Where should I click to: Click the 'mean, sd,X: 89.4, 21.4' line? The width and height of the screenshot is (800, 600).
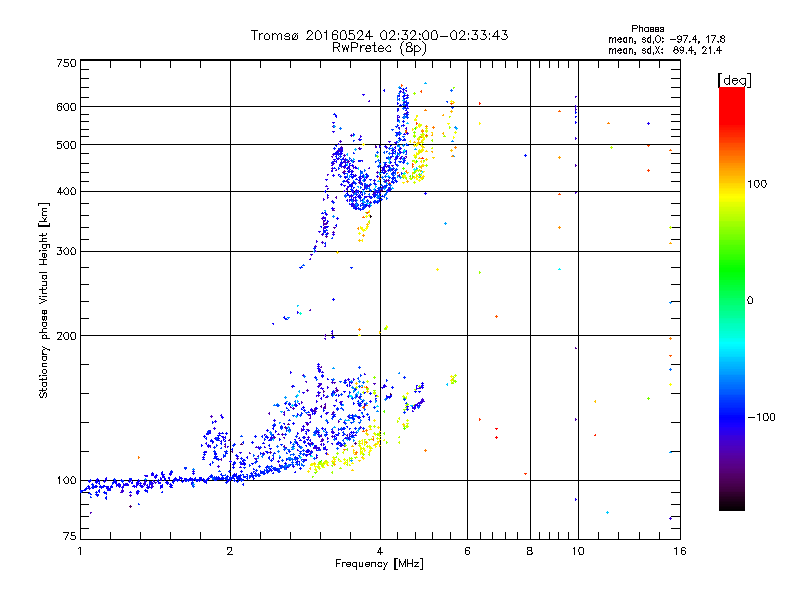pos(665,50)
